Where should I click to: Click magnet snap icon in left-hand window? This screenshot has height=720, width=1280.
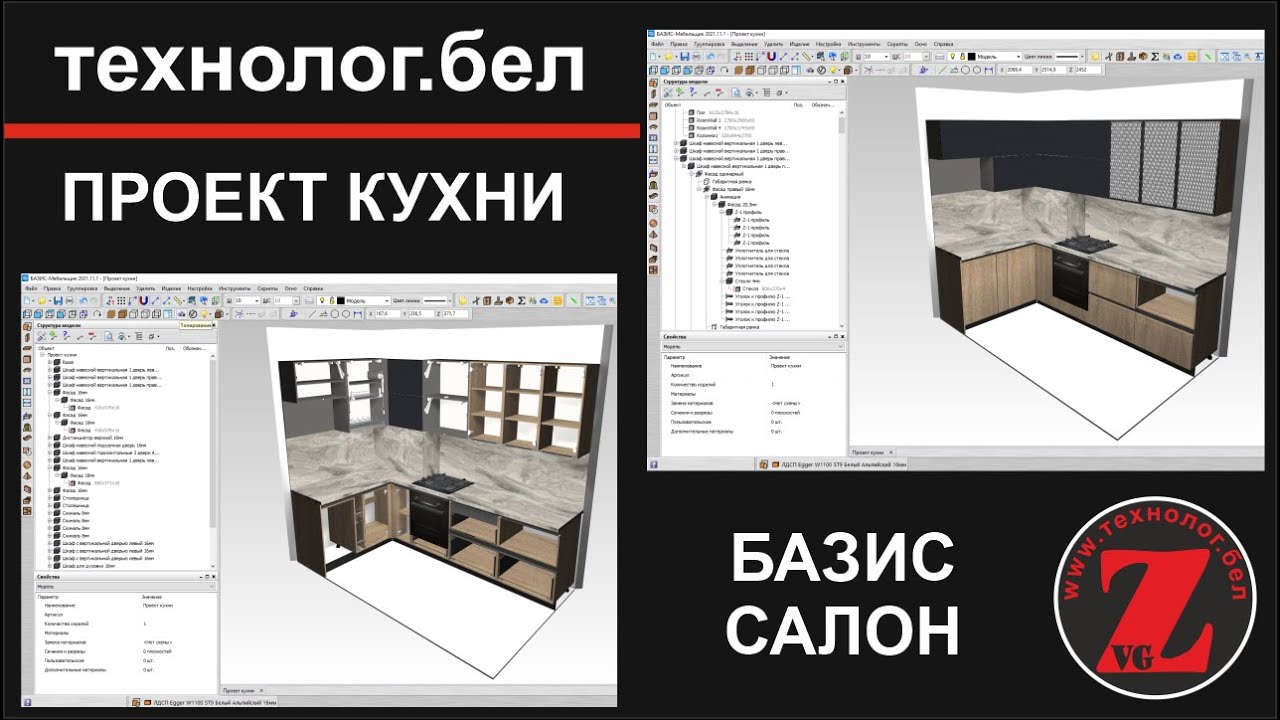click(x=143, y=301)
